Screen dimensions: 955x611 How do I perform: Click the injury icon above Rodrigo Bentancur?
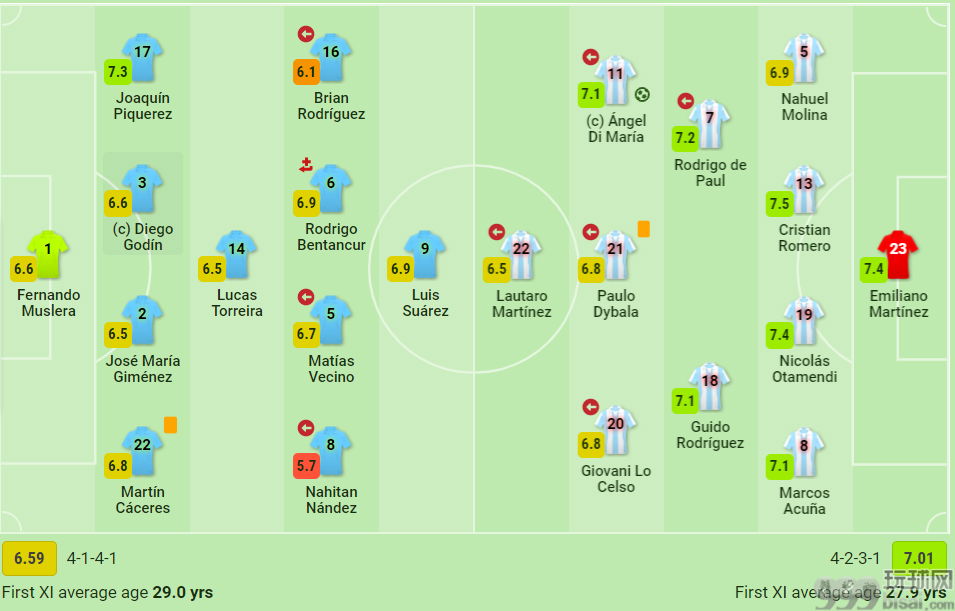(306, 164)
